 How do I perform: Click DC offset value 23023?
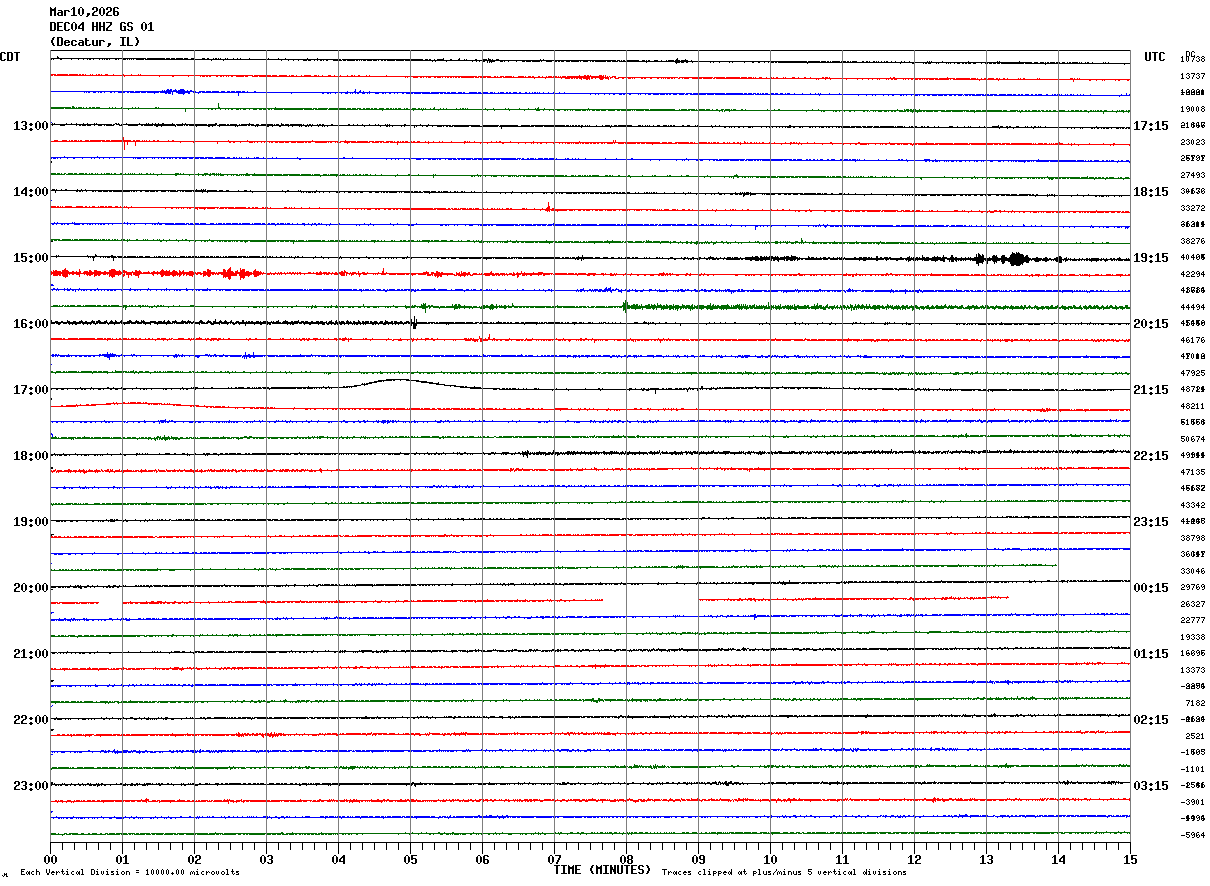(x=1192, y=143)
